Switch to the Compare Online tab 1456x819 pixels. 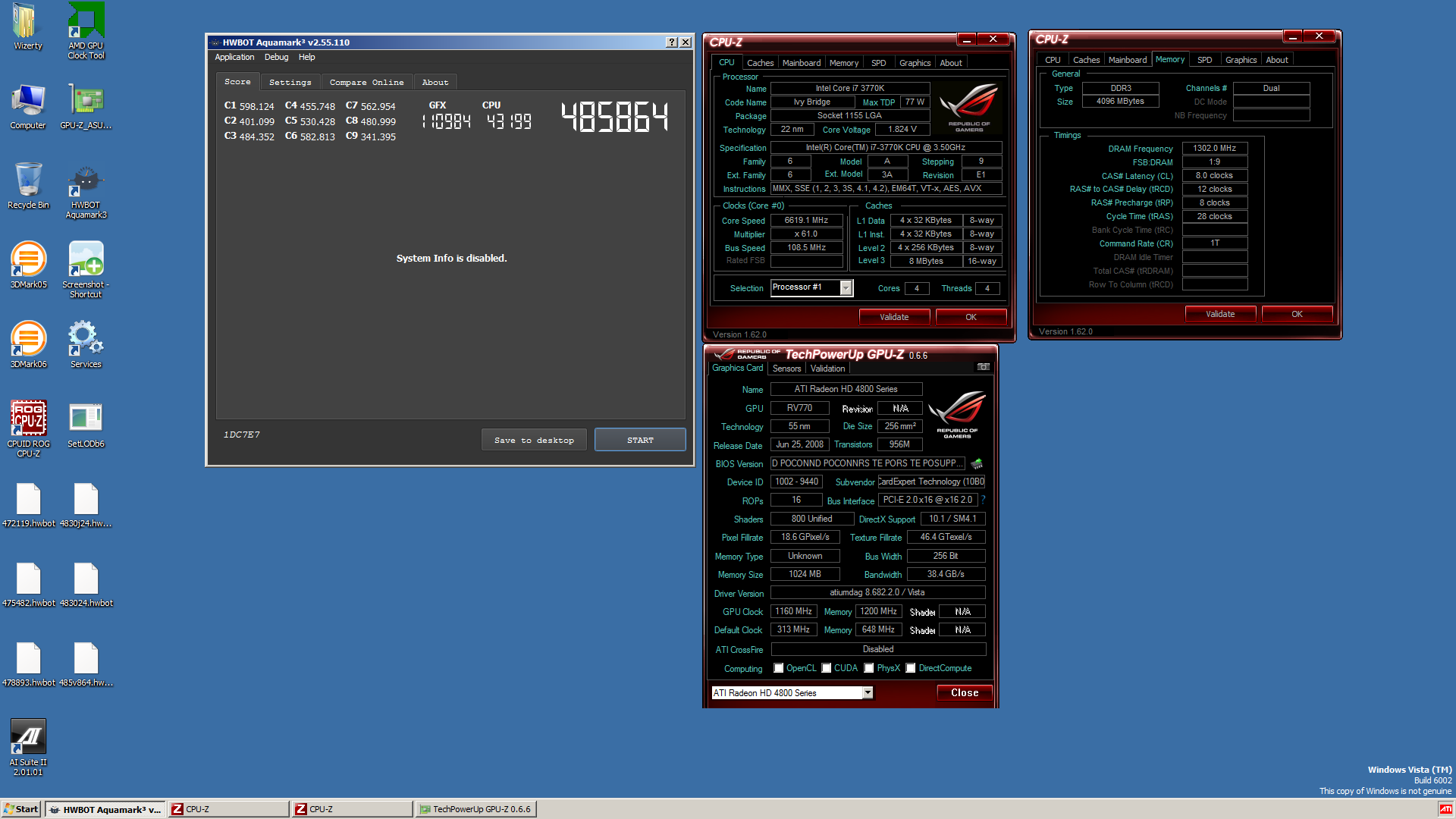[x=367, y=82]
